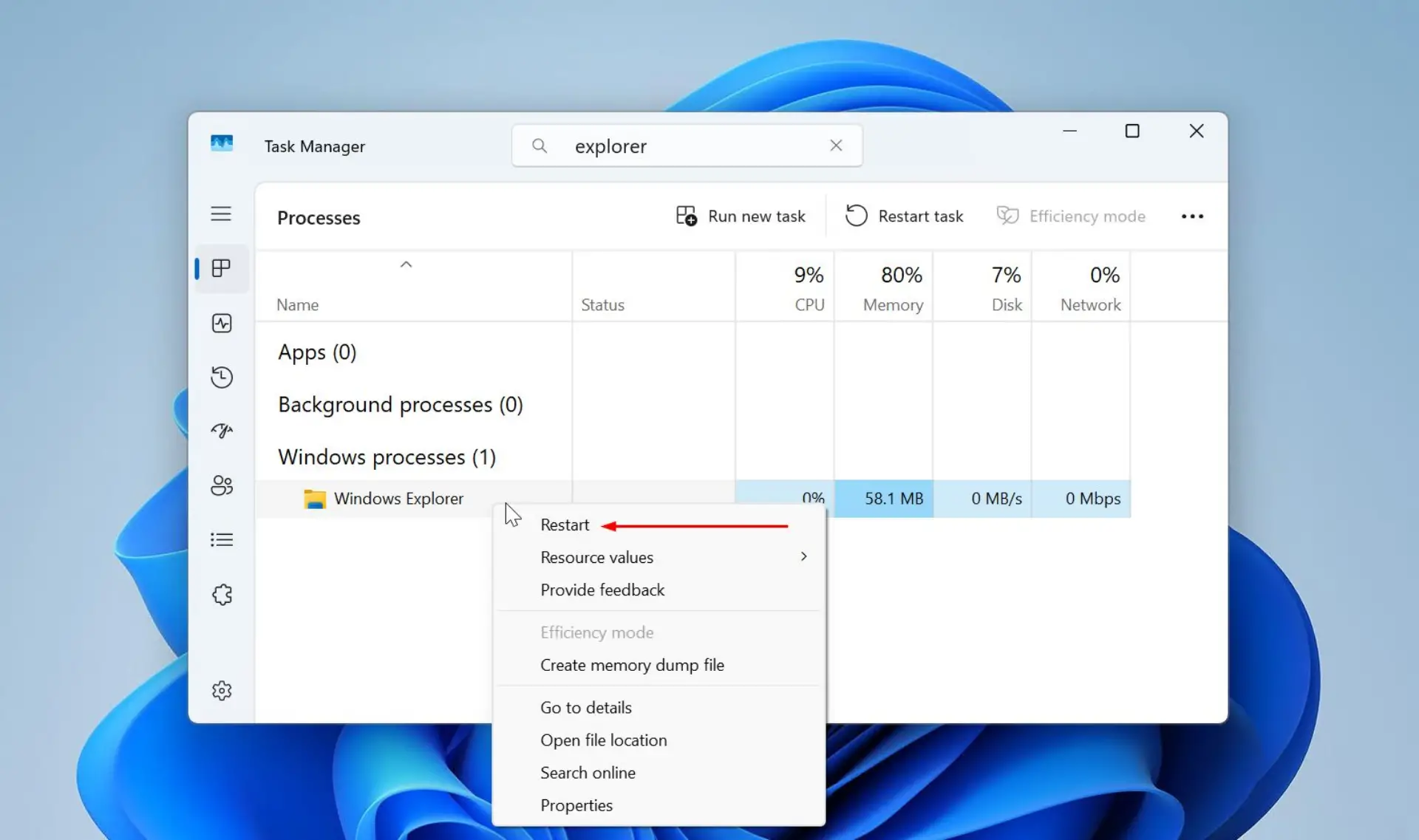Select the Windows processes (1) group

[387, 457]
